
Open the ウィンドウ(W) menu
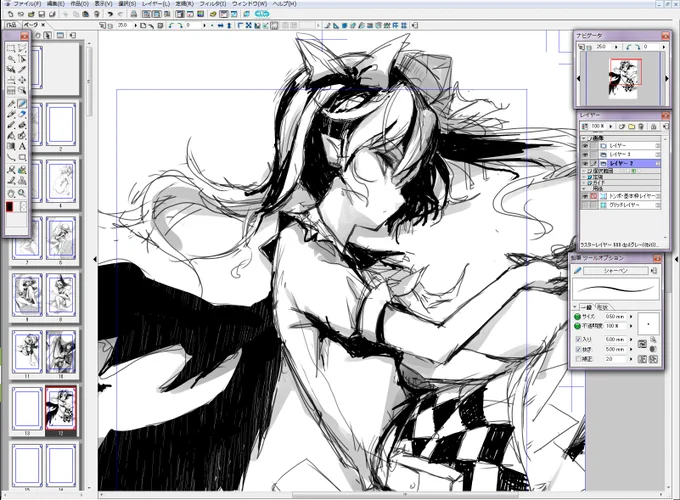pyautogui.click(x=249, y=3)
